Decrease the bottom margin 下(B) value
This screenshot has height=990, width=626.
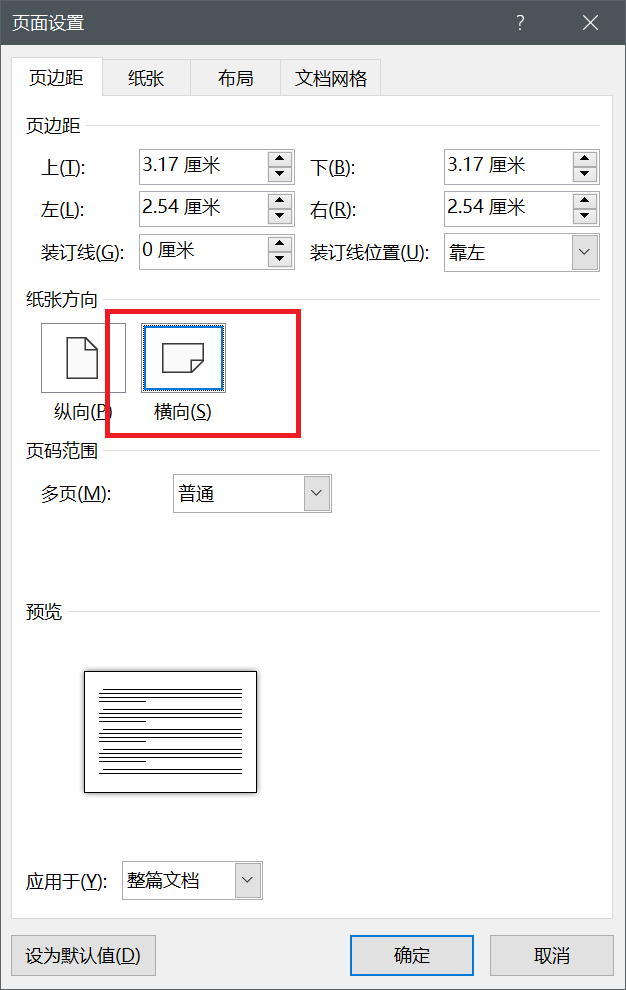(585, 174)
